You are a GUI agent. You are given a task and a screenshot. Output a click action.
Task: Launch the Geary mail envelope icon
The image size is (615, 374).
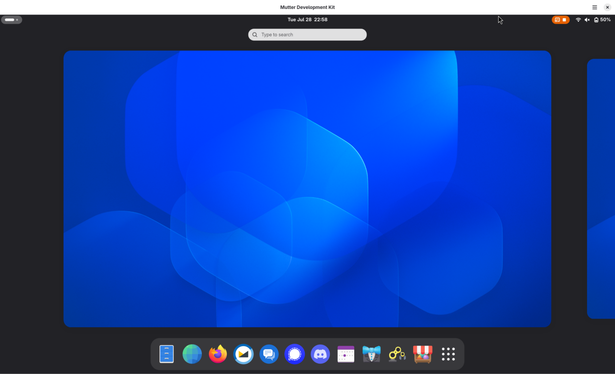[x=243, y=354]
